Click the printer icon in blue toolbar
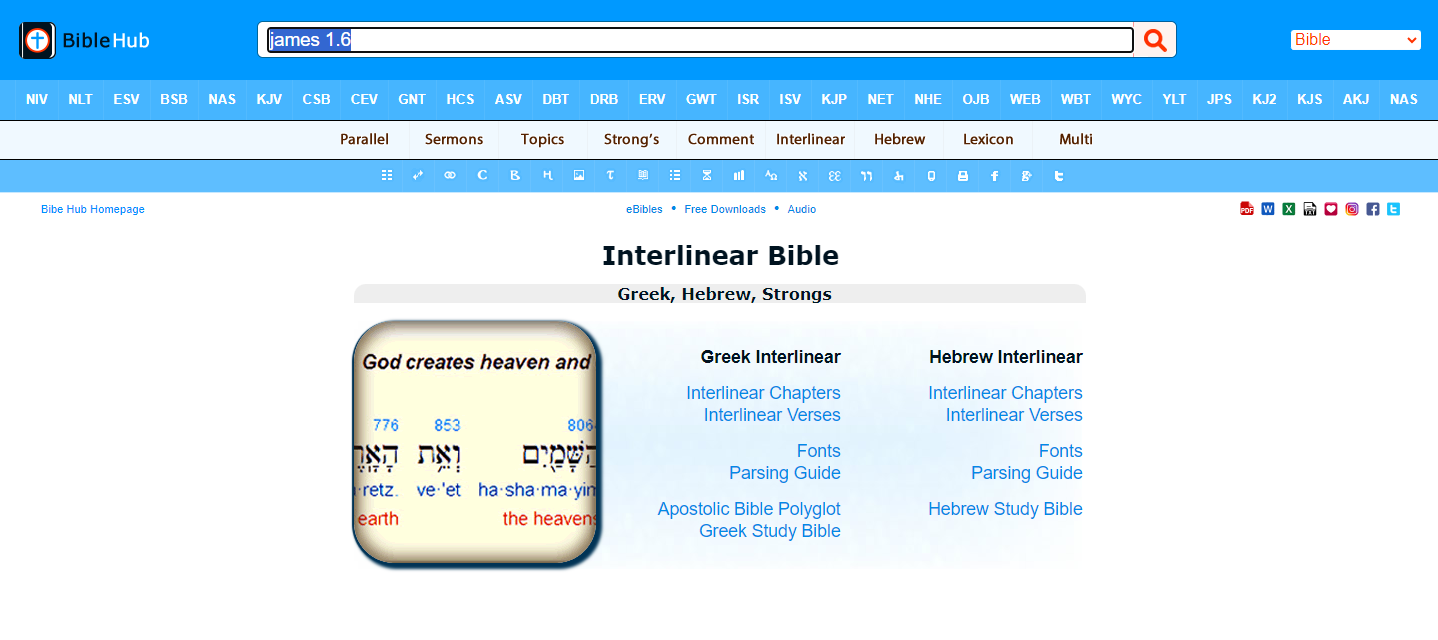This screenshot has width=1438, height=640. [963, 175]
